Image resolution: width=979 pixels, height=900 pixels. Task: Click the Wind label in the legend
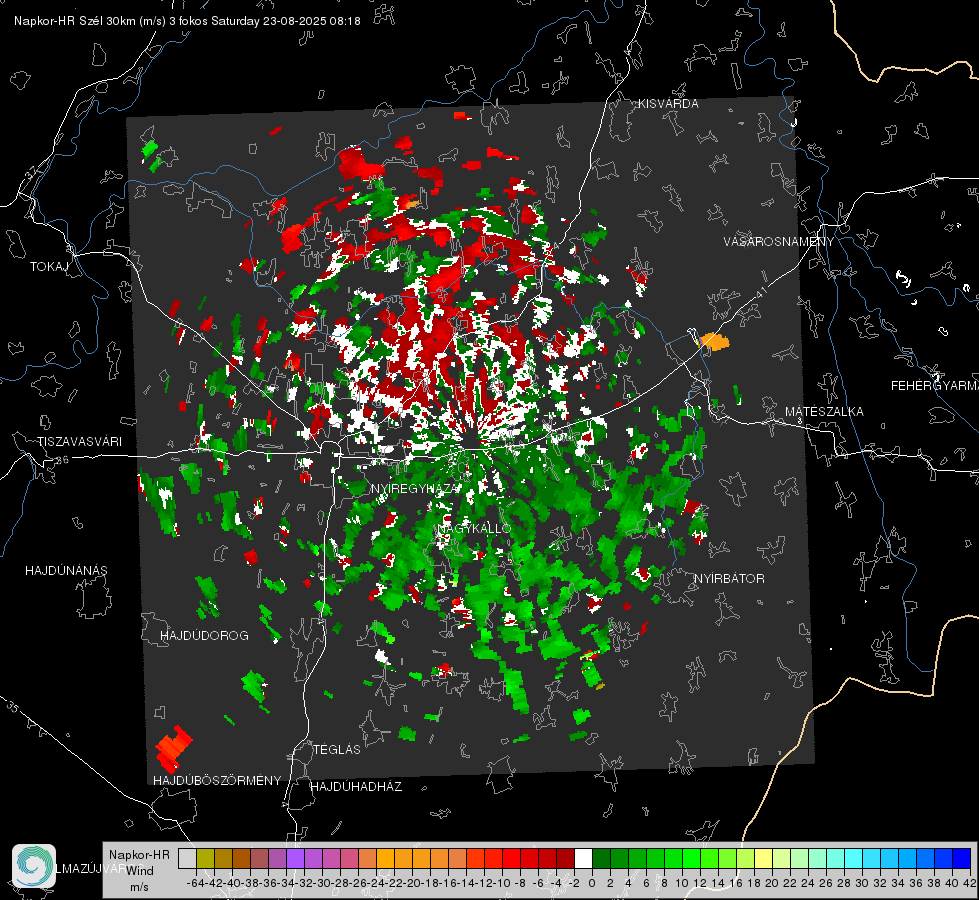click(x=139, y=870)
